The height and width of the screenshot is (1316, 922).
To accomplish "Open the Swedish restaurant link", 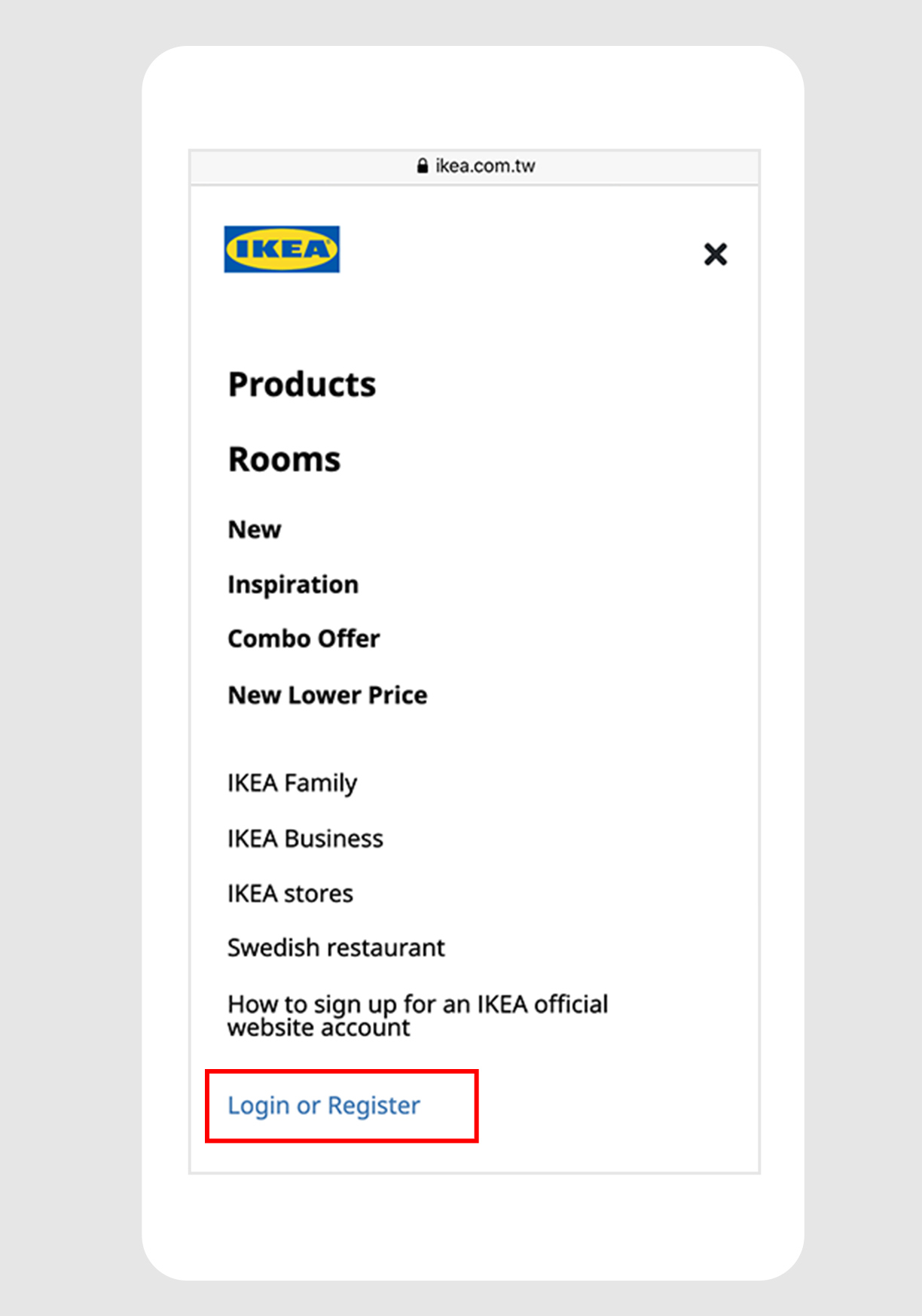I will tap(336, 947).
